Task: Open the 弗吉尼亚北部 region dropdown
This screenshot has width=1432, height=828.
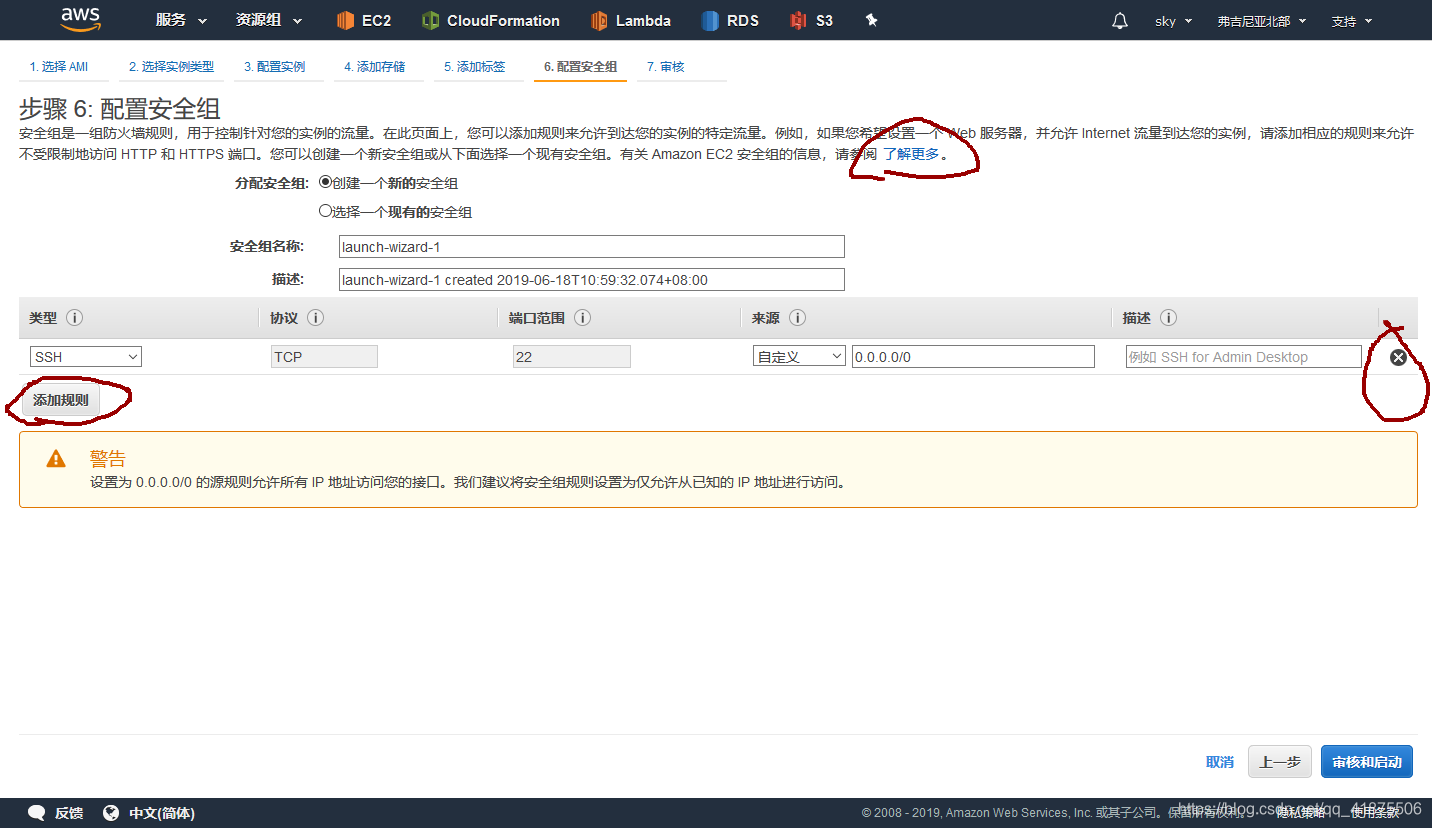Action: pyautogui.click(x=1262, y=21)
